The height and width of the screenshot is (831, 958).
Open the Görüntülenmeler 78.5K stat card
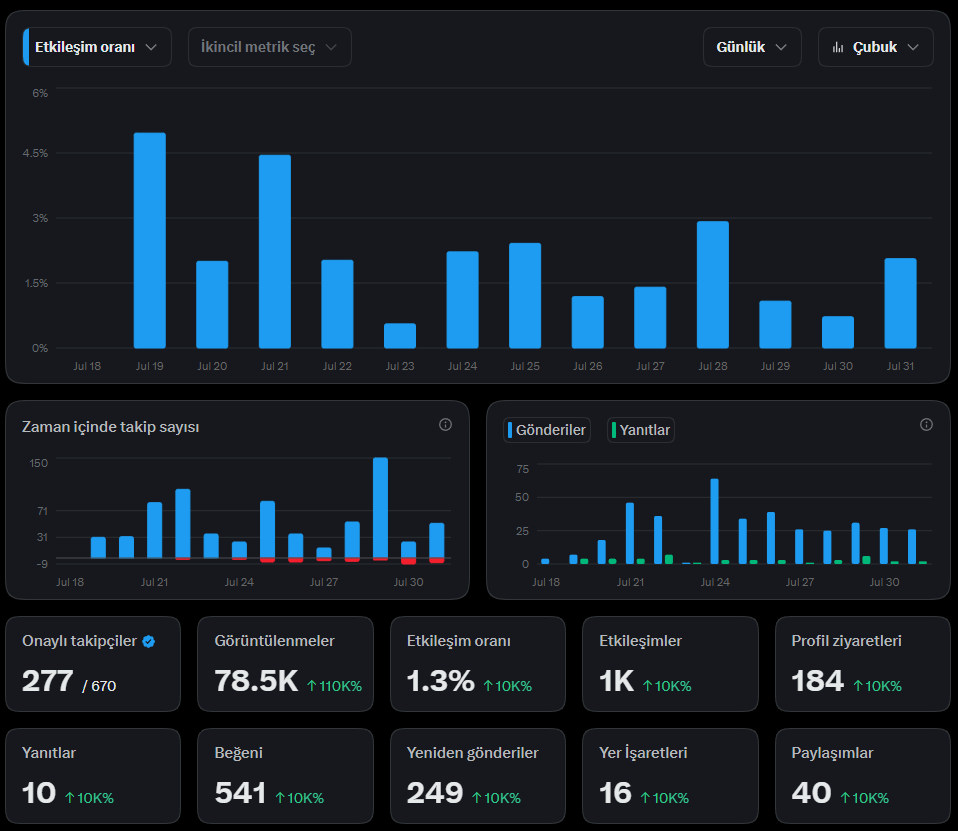click(285, 664)
